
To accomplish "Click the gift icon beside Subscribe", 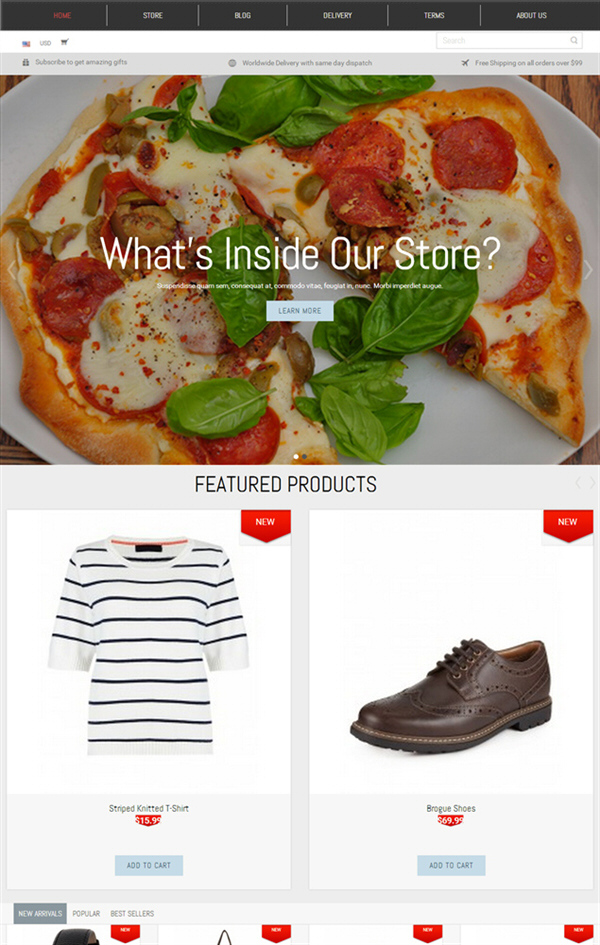I will (25, 62).
